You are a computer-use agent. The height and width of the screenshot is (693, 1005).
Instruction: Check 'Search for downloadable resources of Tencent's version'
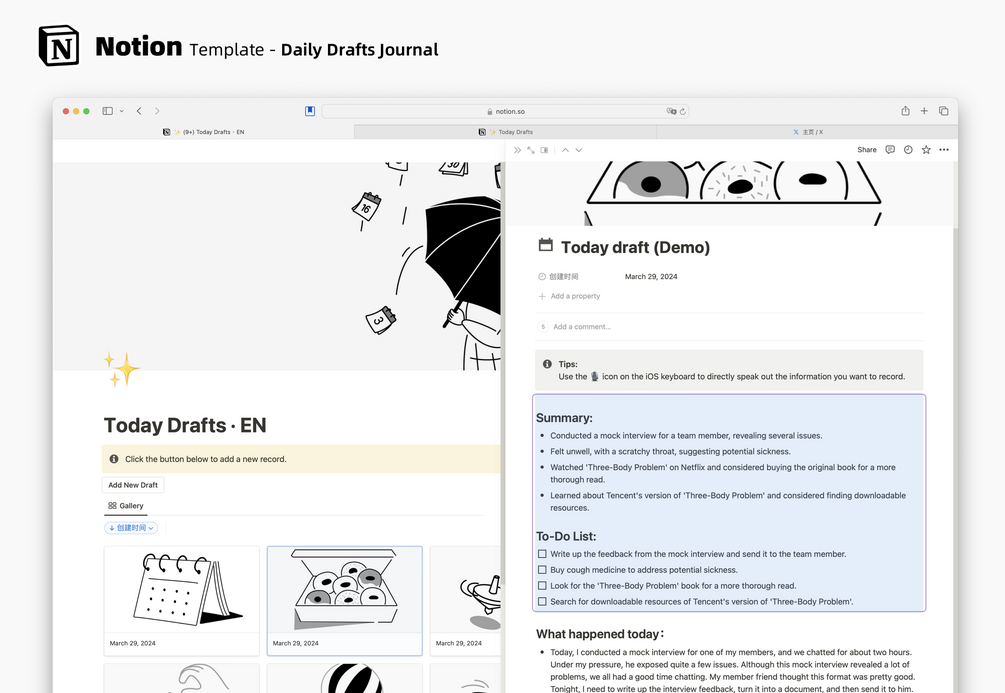542,602
